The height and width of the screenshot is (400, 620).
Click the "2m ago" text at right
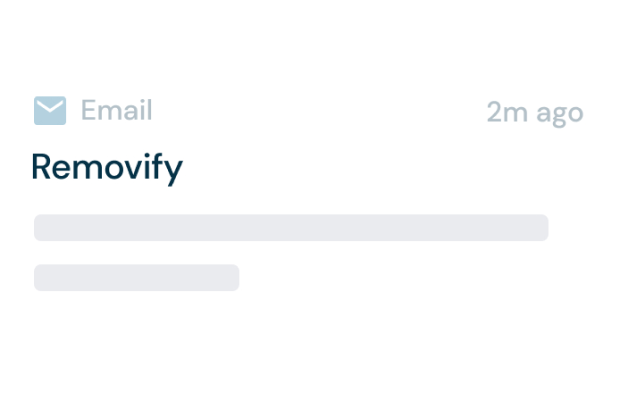535,113
